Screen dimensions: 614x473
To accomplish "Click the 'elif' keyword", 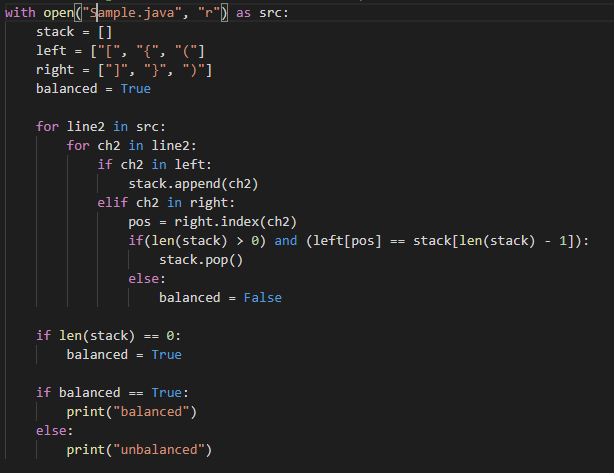I will point(112,203).
